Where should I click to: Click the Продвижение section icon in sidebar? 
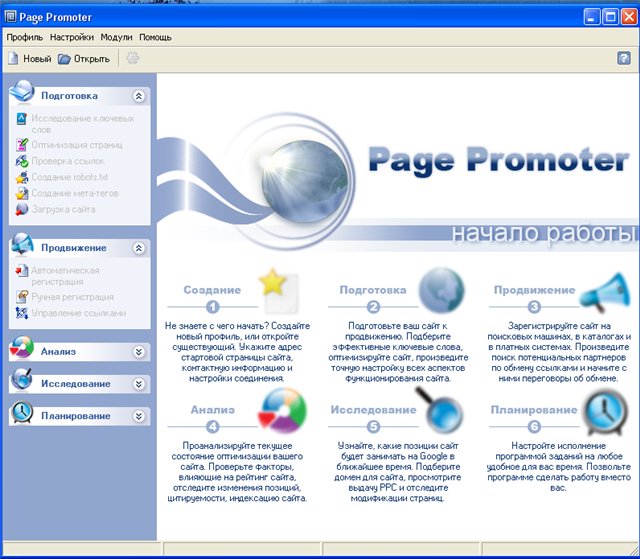22,244
